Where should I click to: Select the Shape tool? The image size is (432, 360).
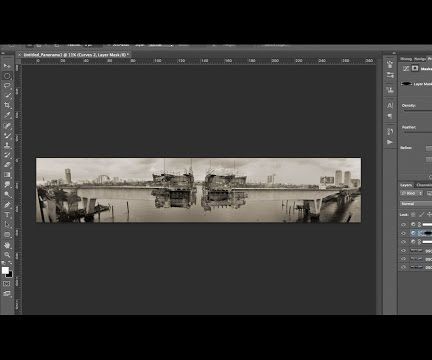(x=7, y=235)
